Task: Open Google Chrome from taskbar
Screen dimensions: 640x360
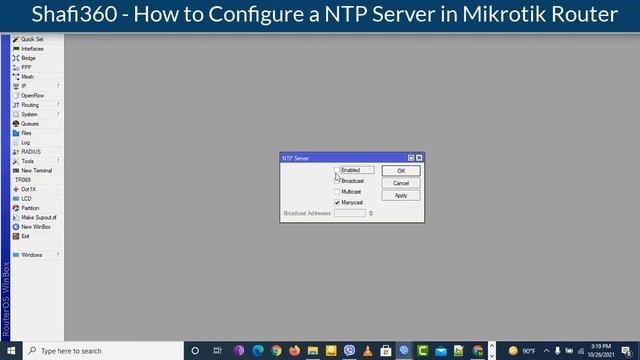Action: coord(276,351)
